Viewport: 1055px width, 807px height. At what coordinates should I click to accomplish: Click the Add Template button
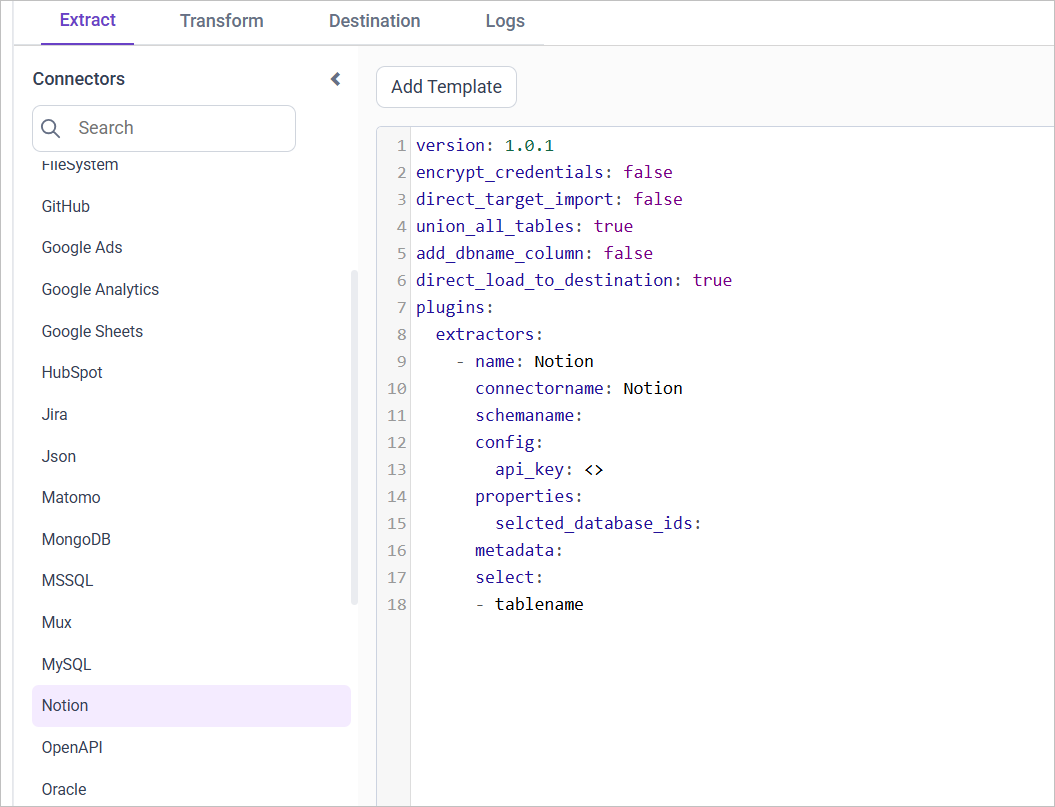coord(446,87)
